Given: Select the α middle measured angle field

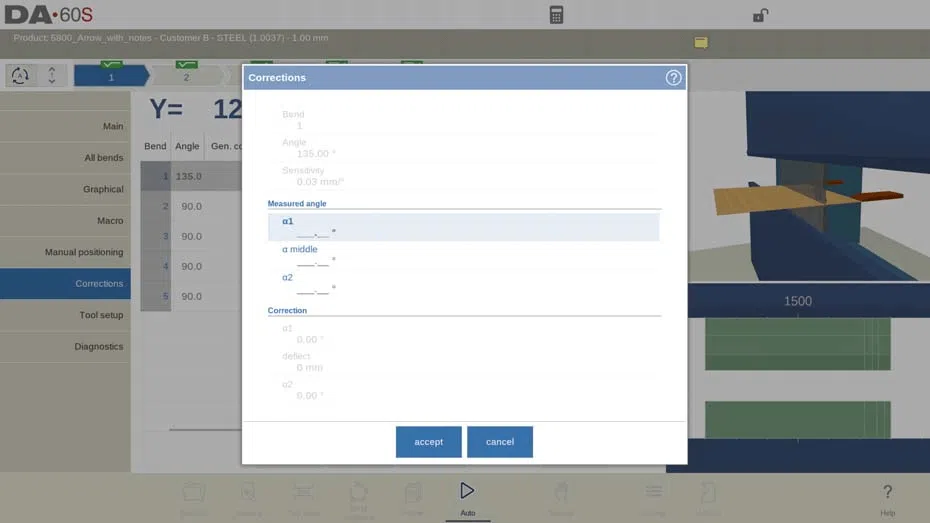Looking at the screenshot, I should 463,255.
